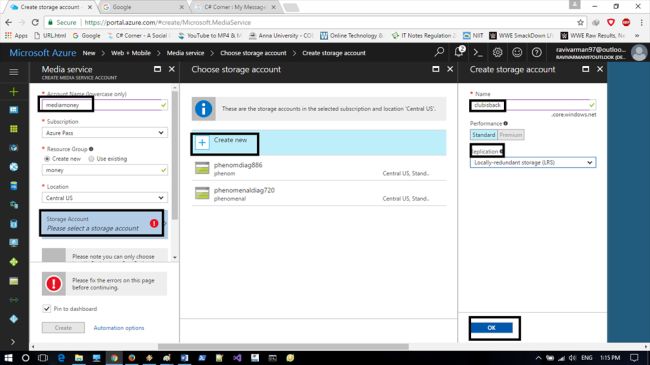Image resolution: width=650 pixels, height=365 pixels.
Task: Open the Subscription Azure Pass dropdown
Action: click(104, 133)
